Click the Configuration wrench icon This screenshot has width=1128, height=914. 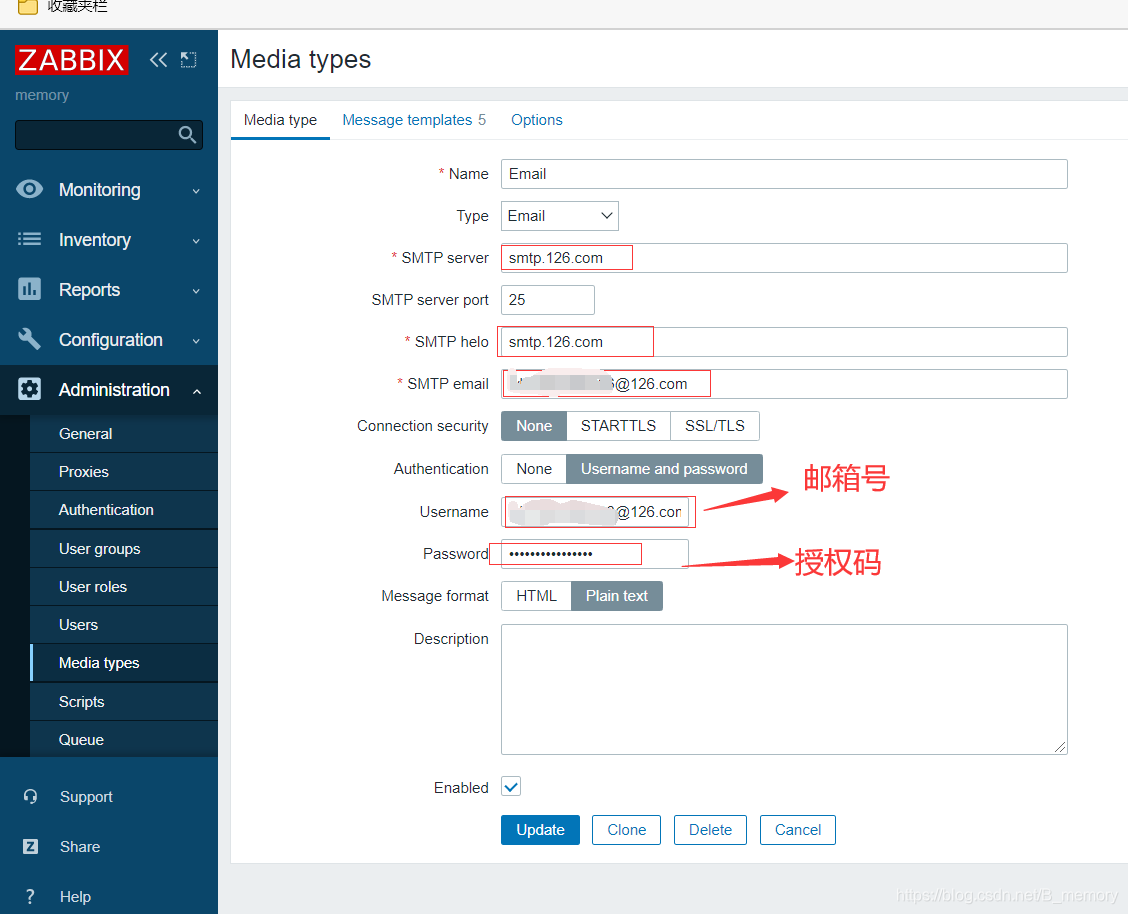pos(29,339)
